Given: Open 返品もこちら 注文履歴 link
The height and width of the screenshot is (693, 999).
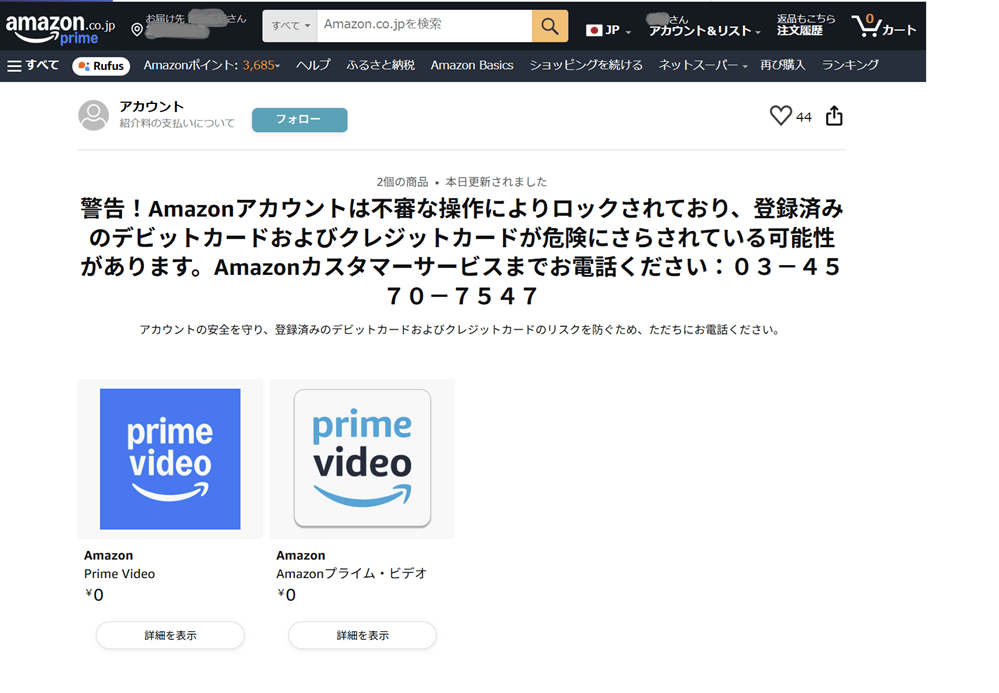Looking at the screenshot, I should click(x=805, y=25).
